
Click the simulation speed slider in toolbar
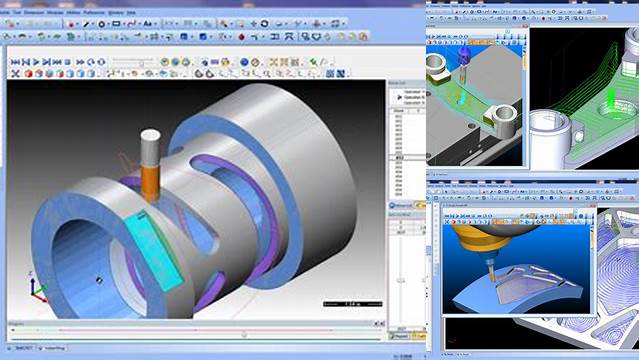(x=134, y=62)
